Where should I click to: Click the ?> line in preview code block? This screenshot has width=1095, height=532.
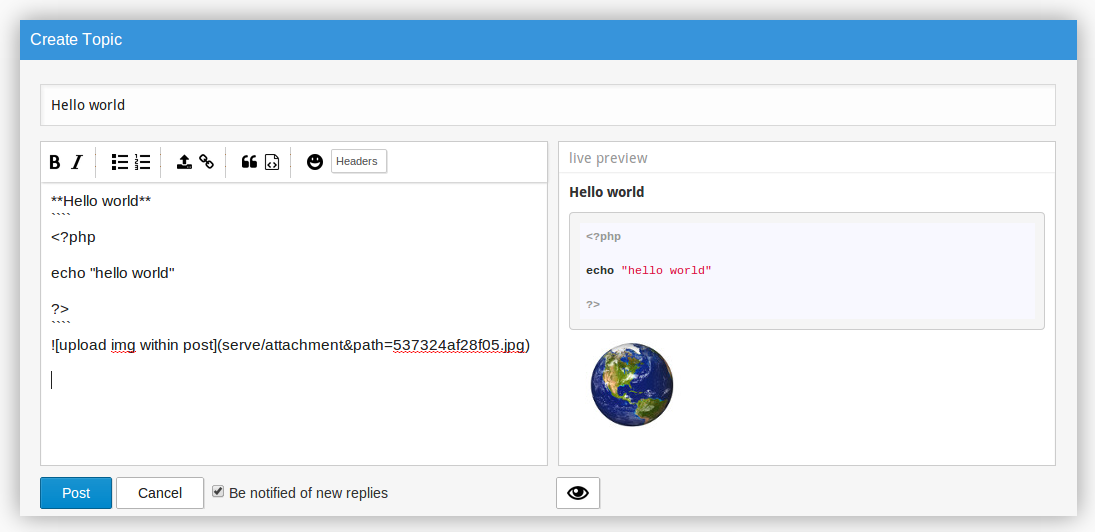tap(593, 304)
